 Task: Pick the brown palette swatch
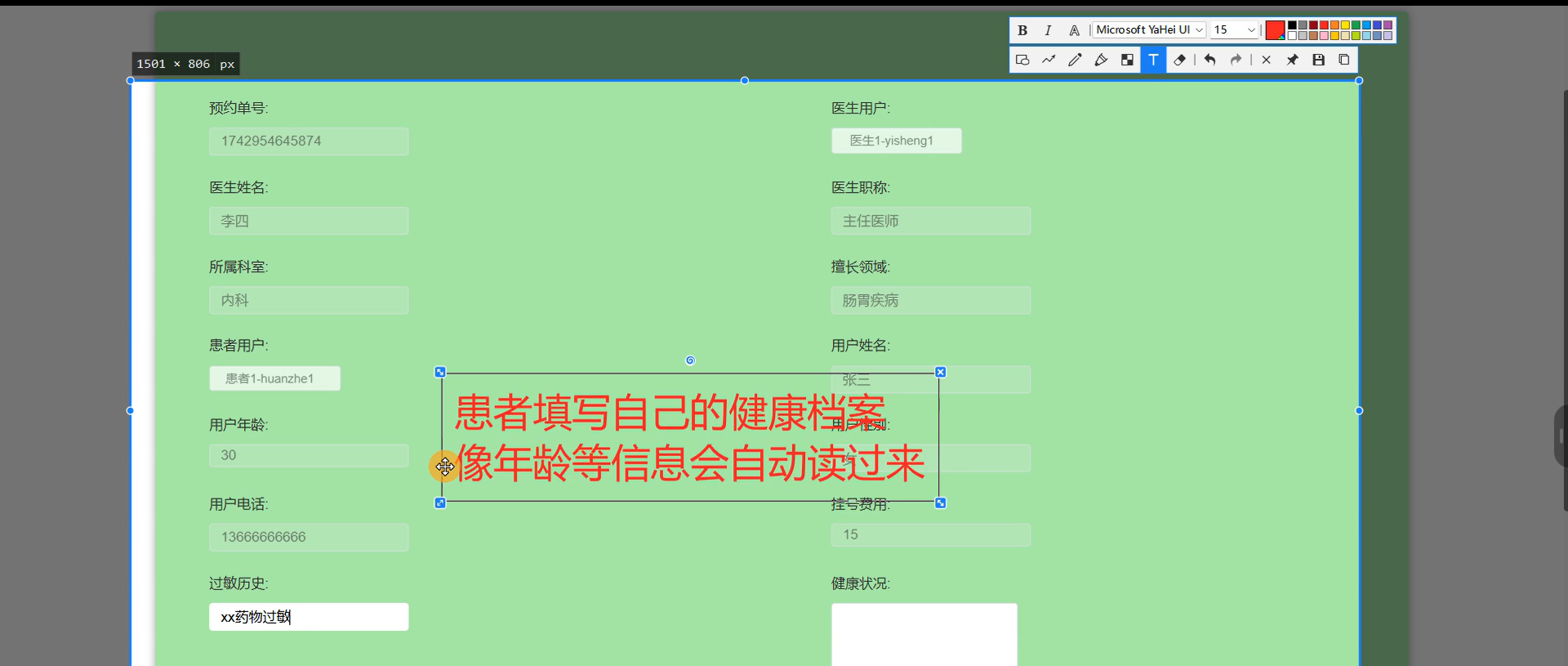coord(1313,35)
